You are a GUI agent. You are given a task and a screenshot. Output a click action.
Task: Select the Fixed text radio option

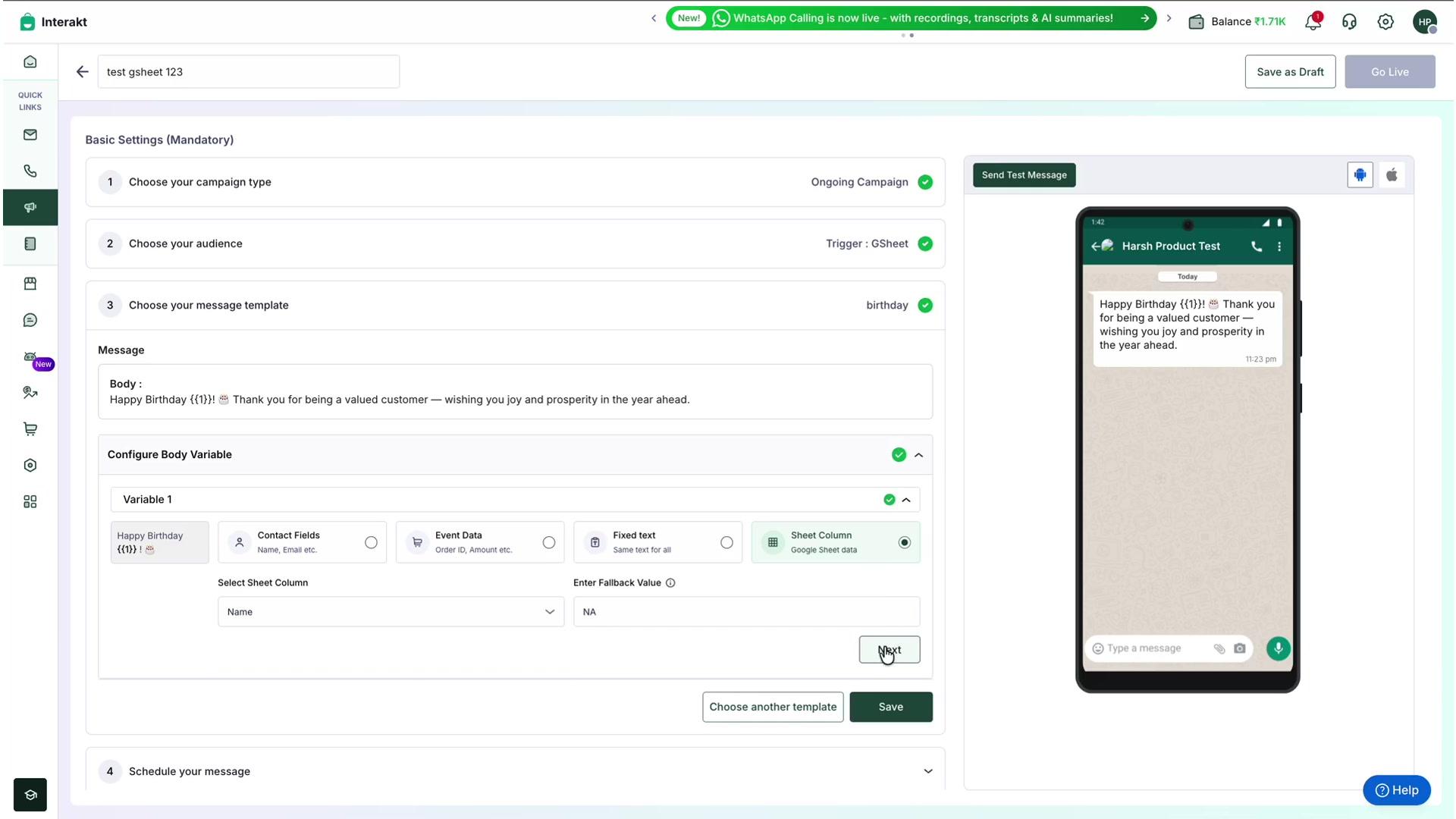[726, 543]
